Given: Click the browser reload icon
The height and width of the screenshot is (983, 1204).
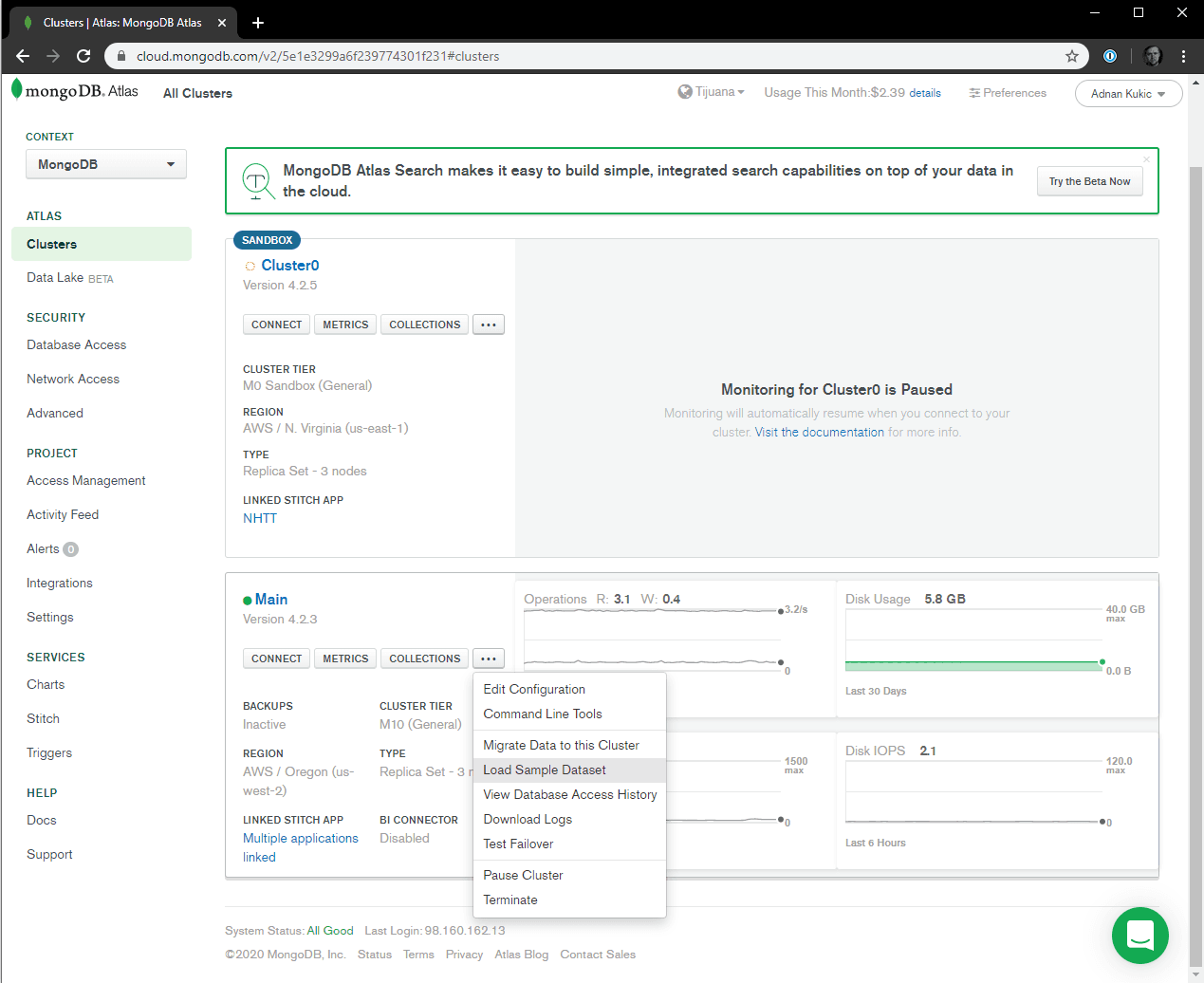Looking at the screenshot, I should 83,56.
